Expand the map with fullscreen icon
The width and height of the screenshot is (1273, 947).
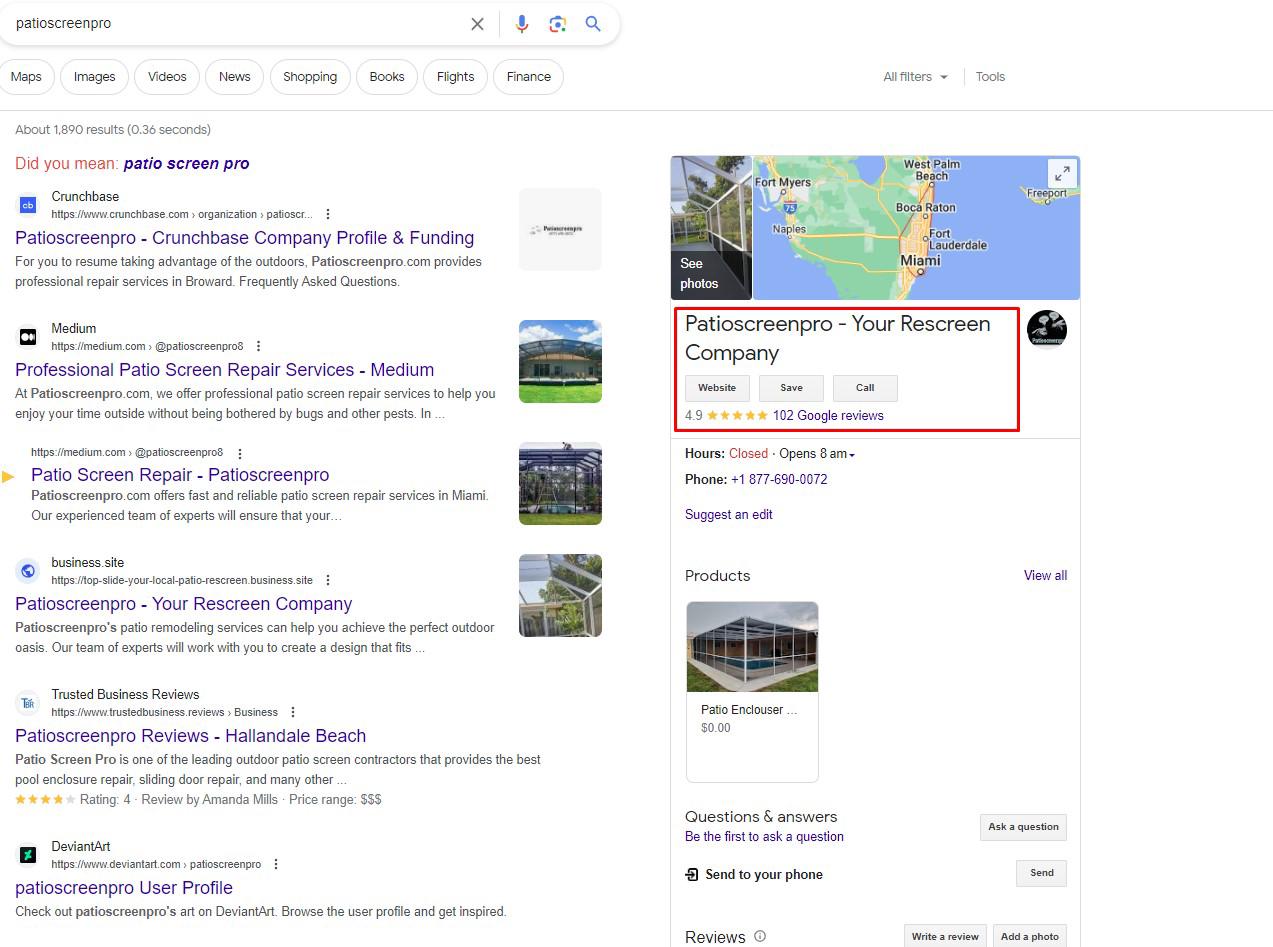tap(1062, 173)
